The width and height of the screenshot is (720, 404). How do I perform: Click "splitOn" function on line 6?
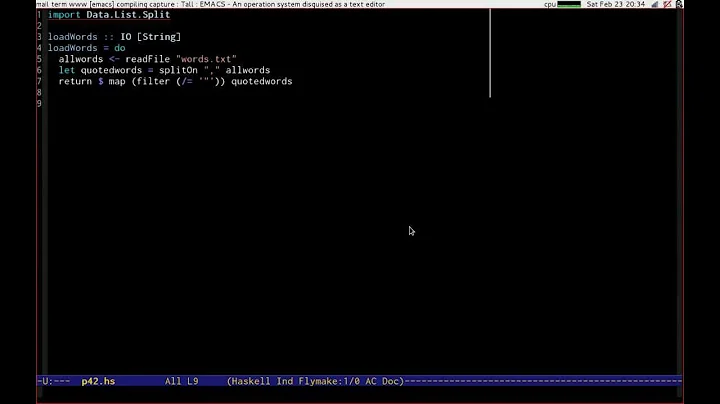click(178, 70)
